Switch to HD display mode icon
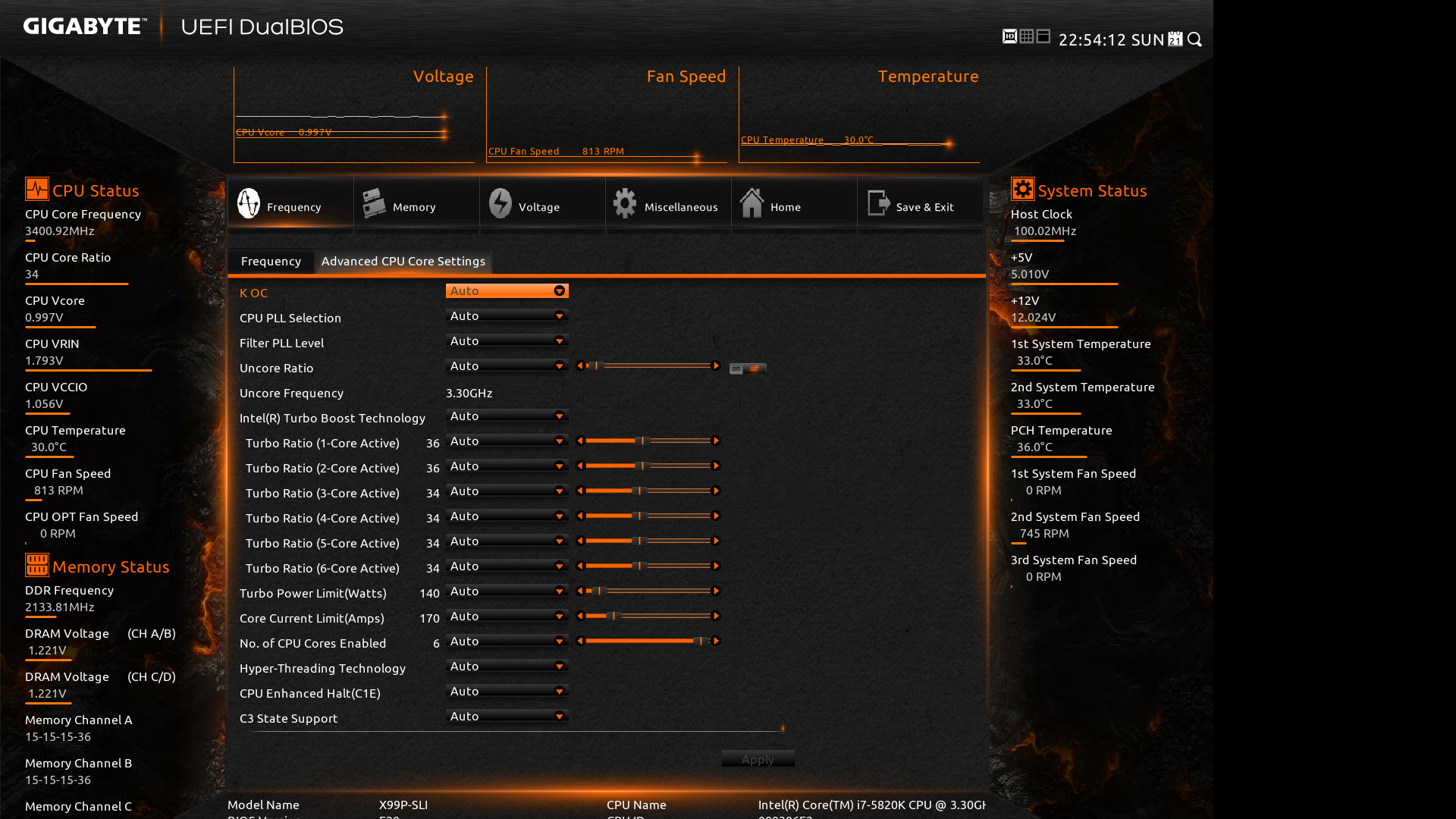Screen dimensions: 1456x819 click(1009, 36)
